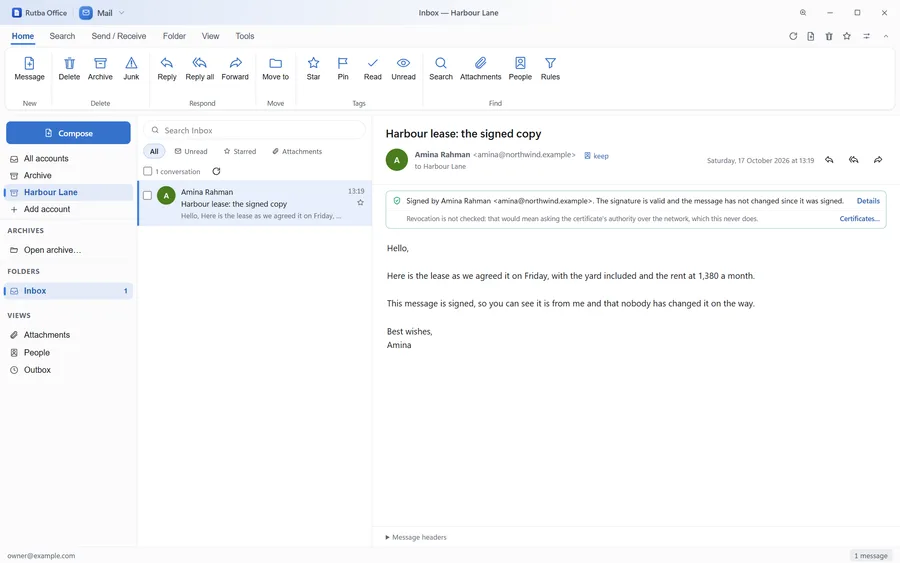This screenshot has width=900, height=563.
Task: Switch to the Home ribbon tab
Action: tap(23, 36)
